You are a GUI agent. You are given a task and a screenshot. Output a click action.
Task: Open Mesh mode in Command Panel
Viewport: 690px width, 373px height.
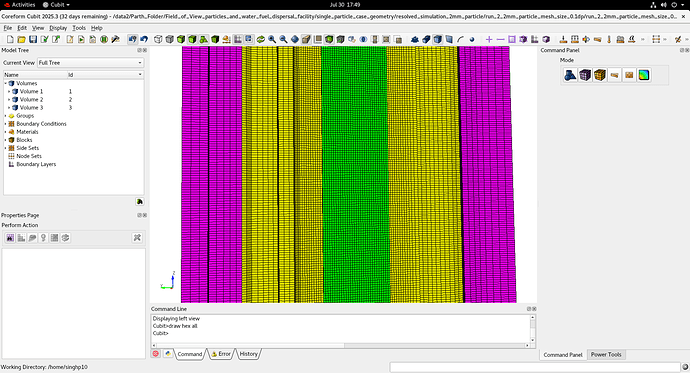coord(585,75)
